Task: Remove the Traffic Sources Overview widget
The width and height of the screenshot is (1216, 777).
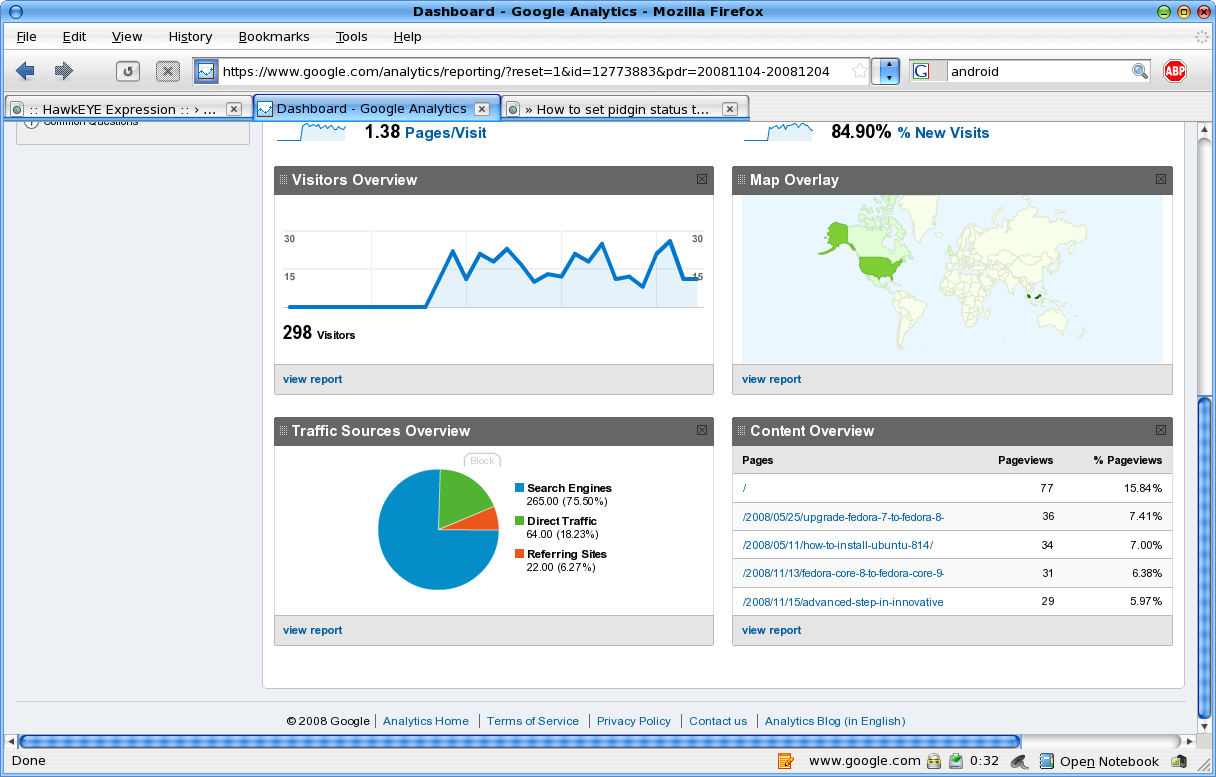Action: click(x=702, y=430)
